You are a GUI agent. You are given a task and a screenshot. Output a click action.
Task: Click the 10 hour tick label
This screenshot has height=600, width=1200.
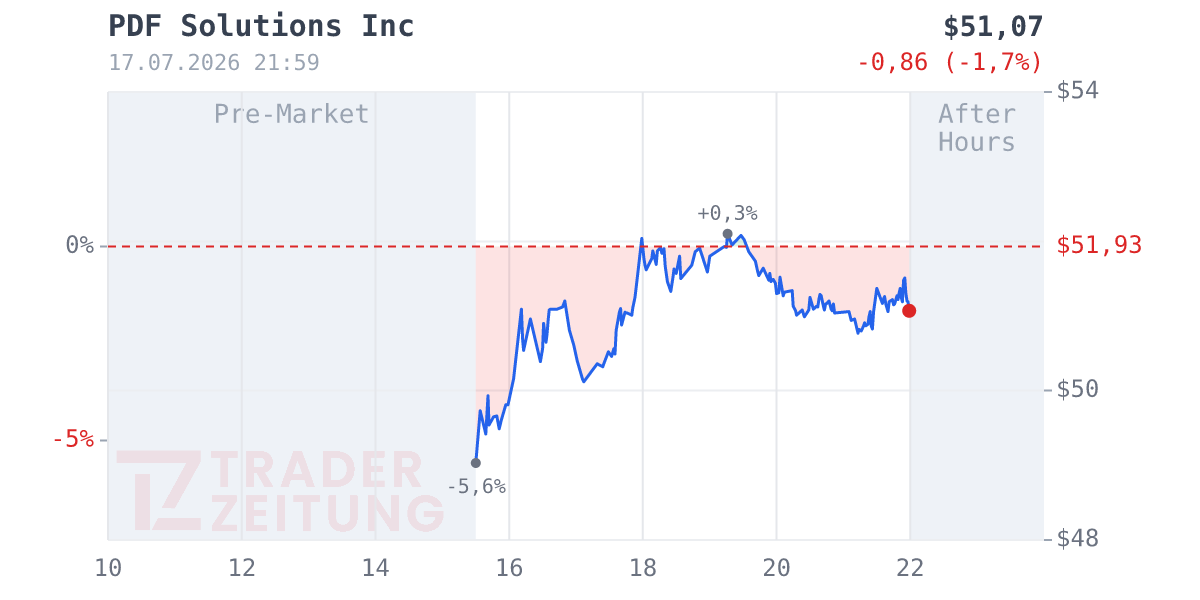pyautogui.click(x=108, y=568)
